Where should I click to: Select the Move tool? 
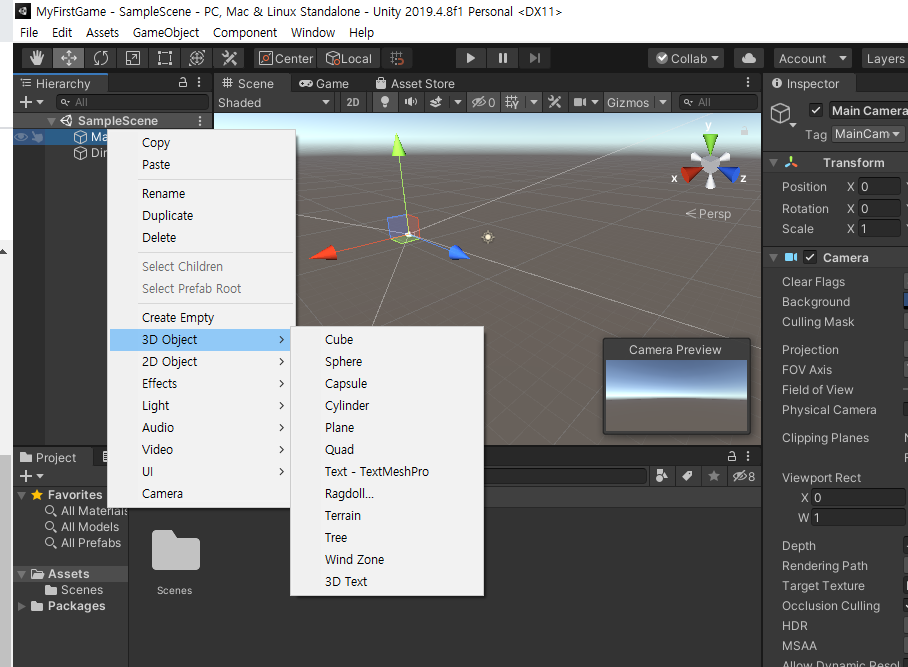68,58
